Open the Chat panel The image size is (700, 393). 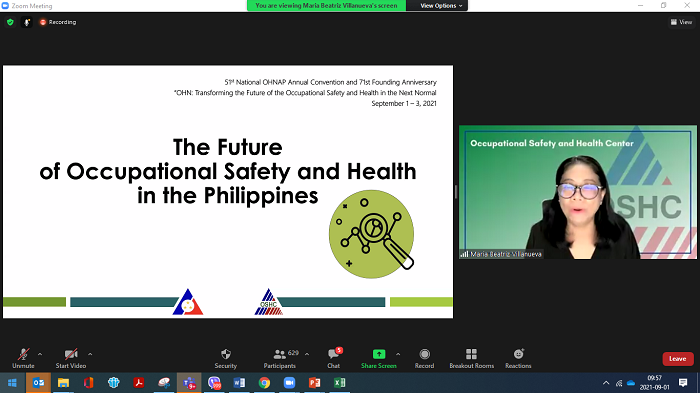pos(333,358)
